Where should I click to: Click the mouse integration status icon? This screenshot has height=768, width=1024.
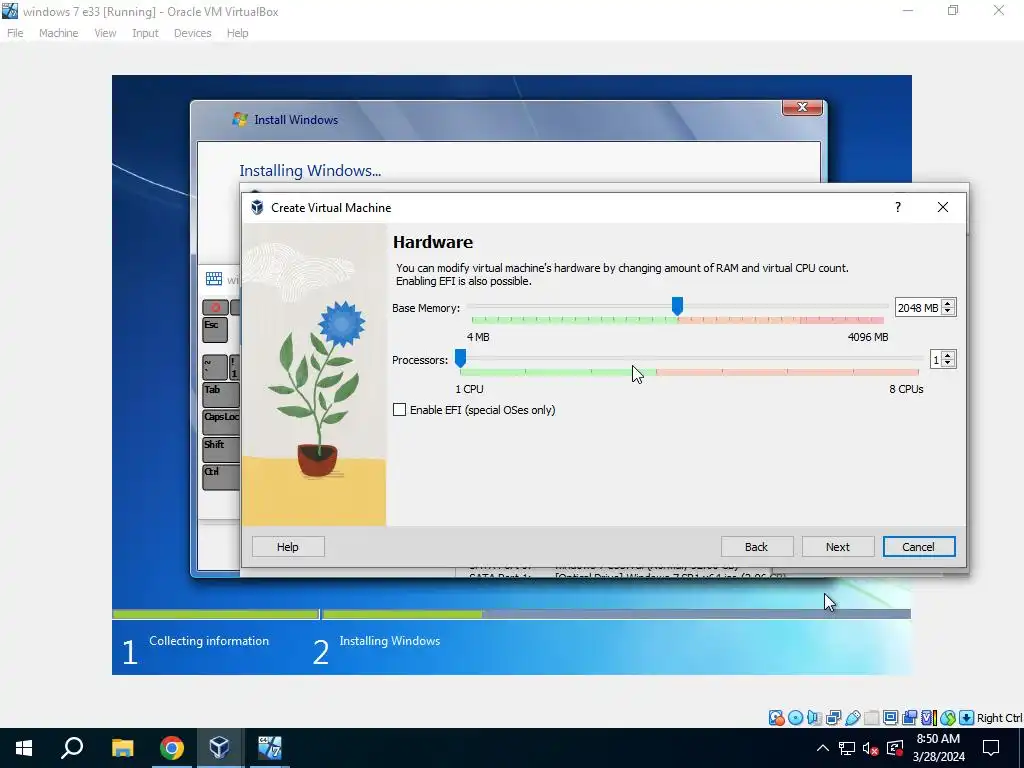tap(948, 718)
